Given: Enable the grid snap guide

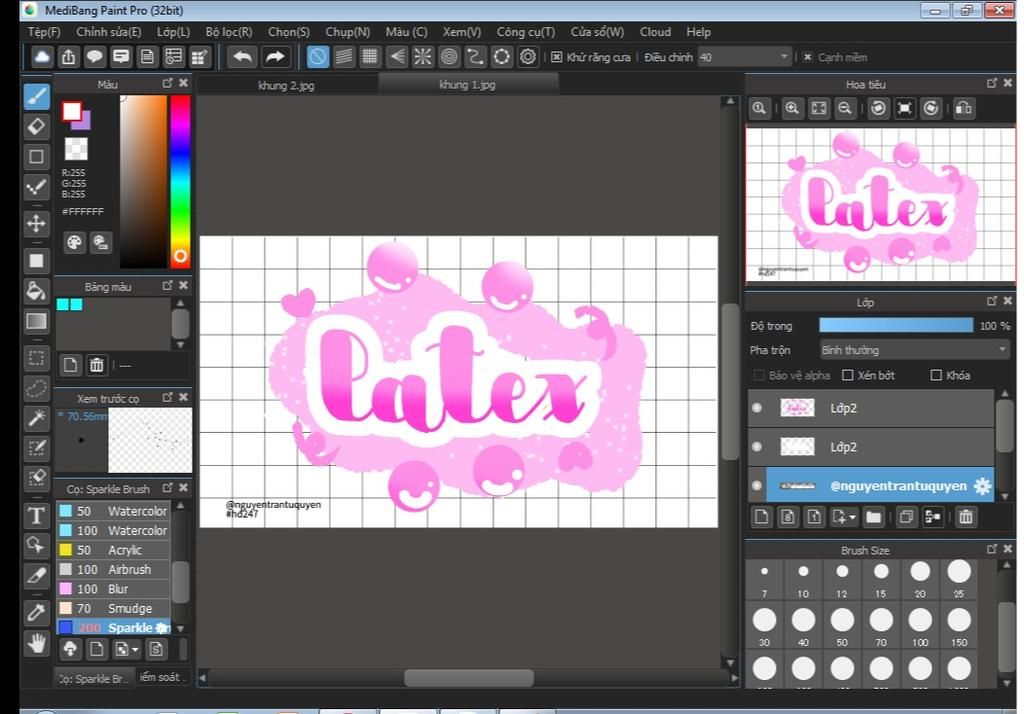Looking at the screenshot, I should [x=370, y=57].
